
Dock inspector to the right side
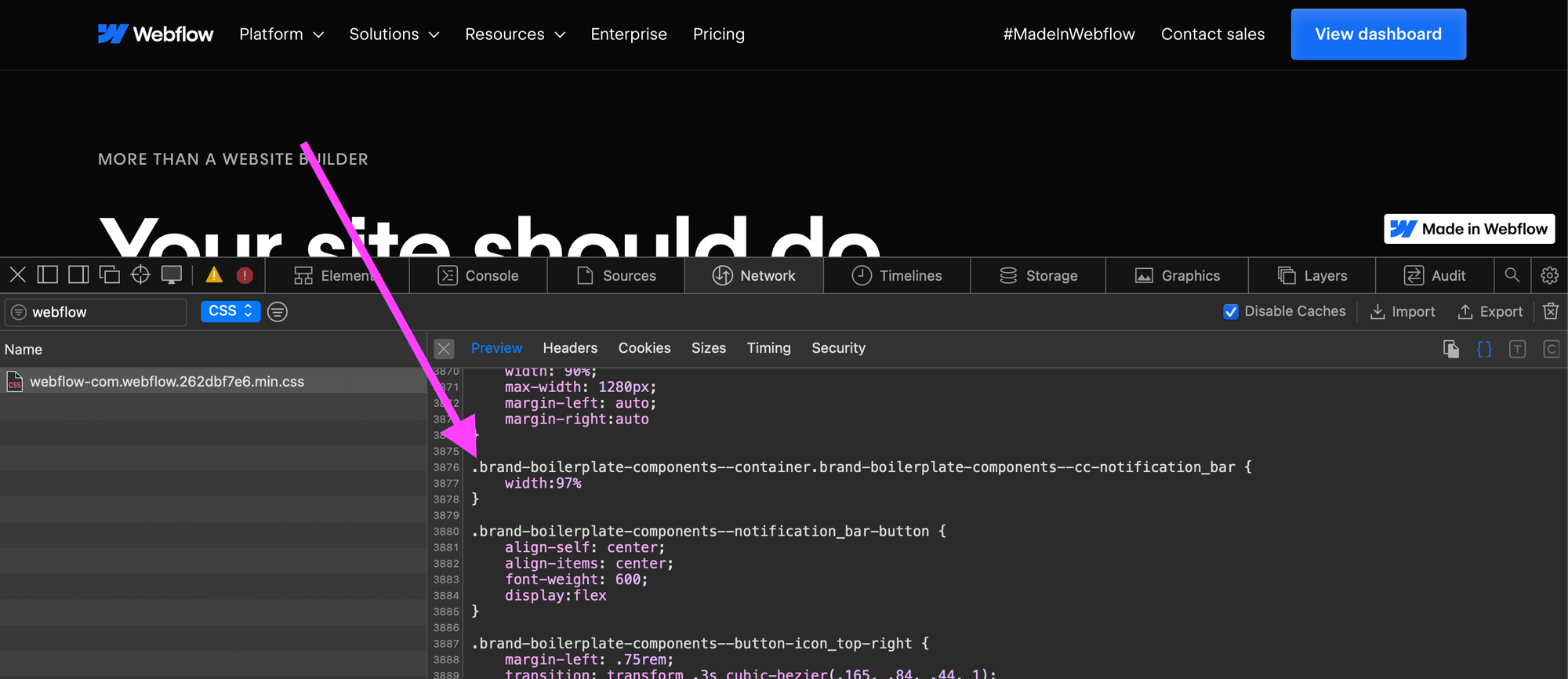[78, 274]
